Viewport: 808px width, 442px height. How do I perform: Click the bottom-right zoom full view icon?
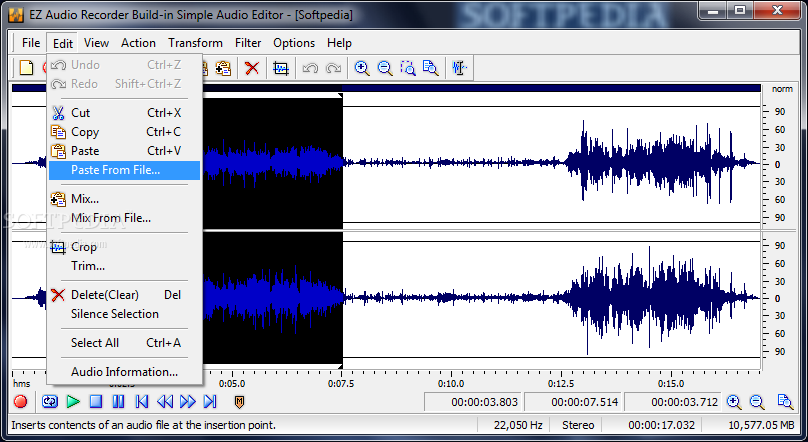coord(785,401)
